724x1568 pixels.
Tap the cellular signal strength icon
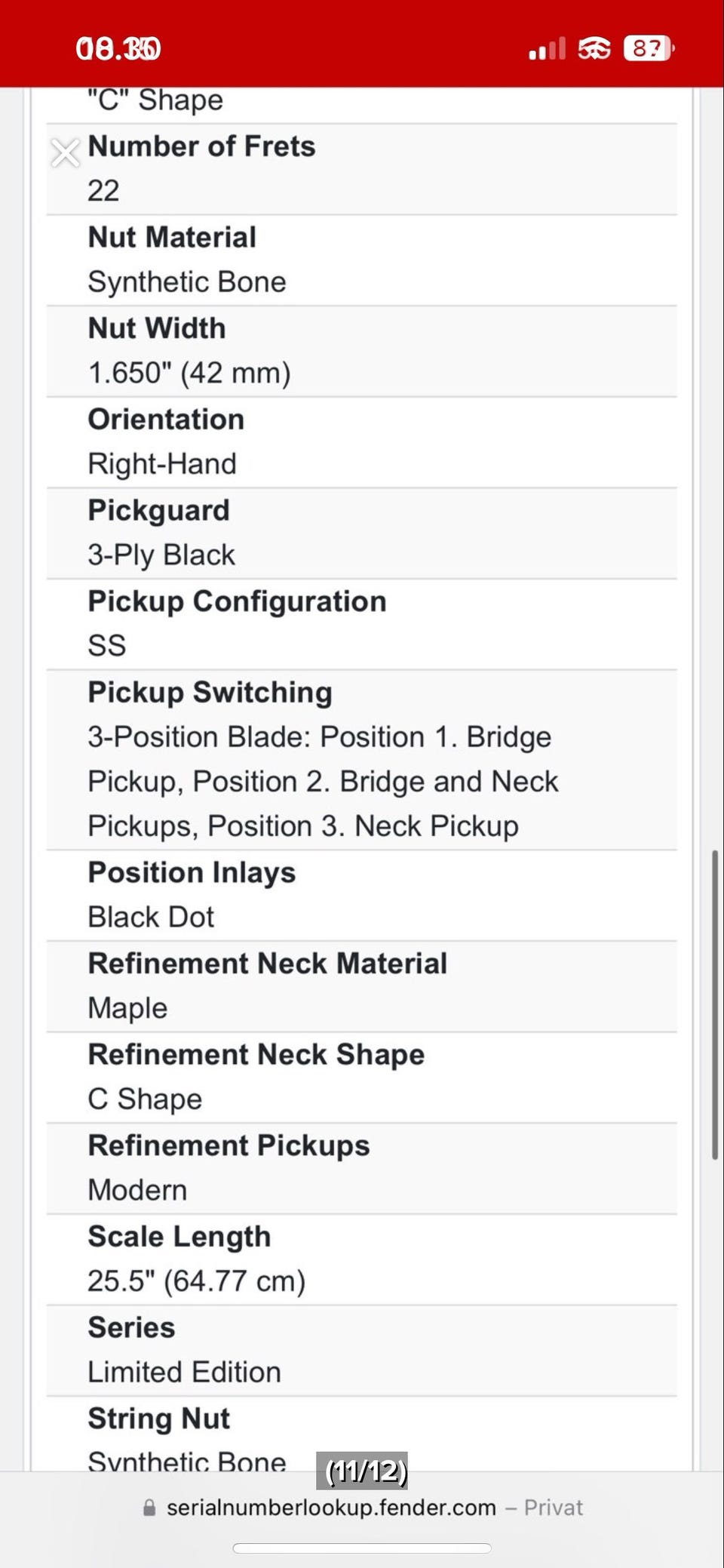pyautogui.click(x=548, y=50)
